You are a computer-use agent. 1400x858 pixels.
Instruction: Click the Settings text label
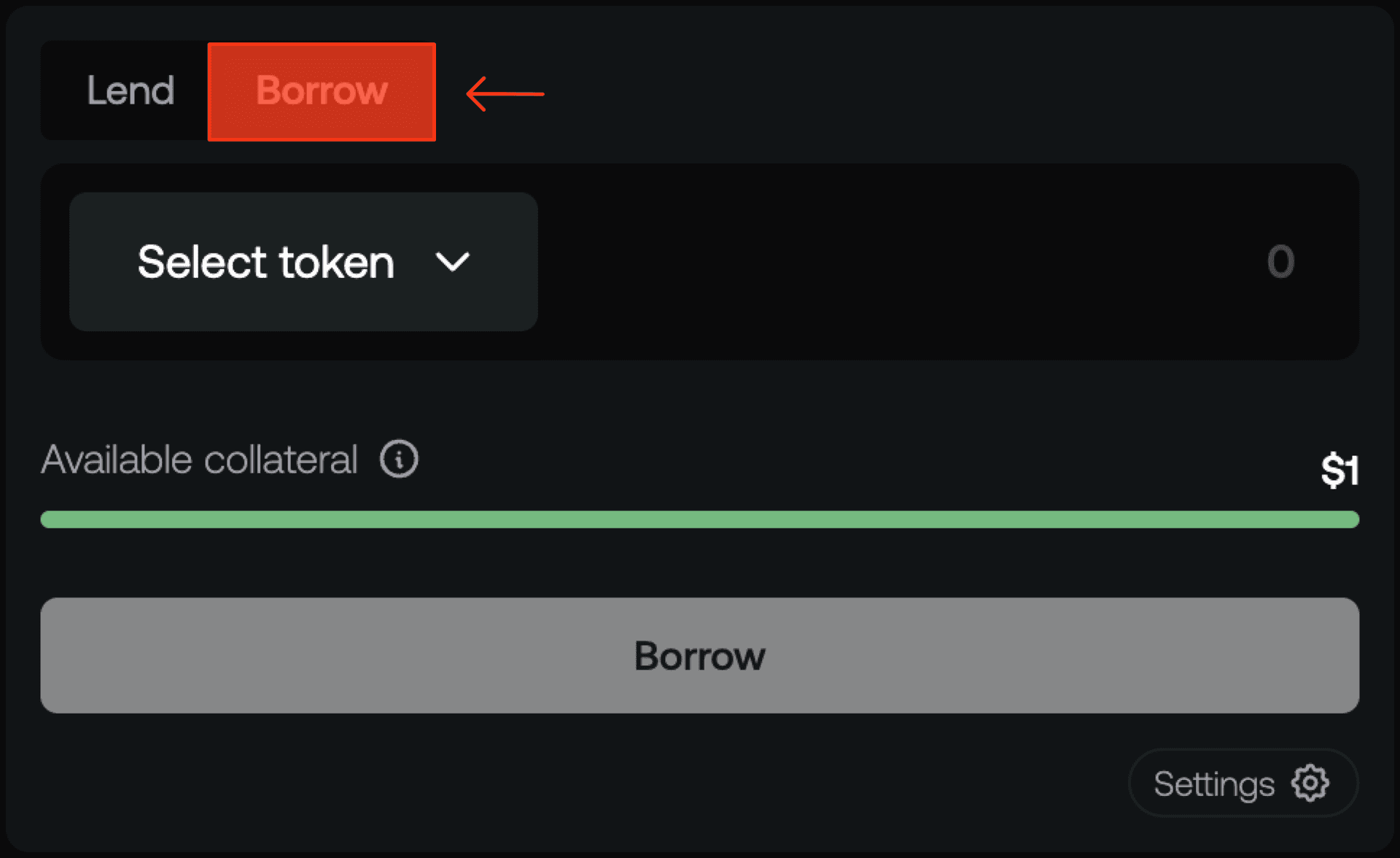[1214, 784]
